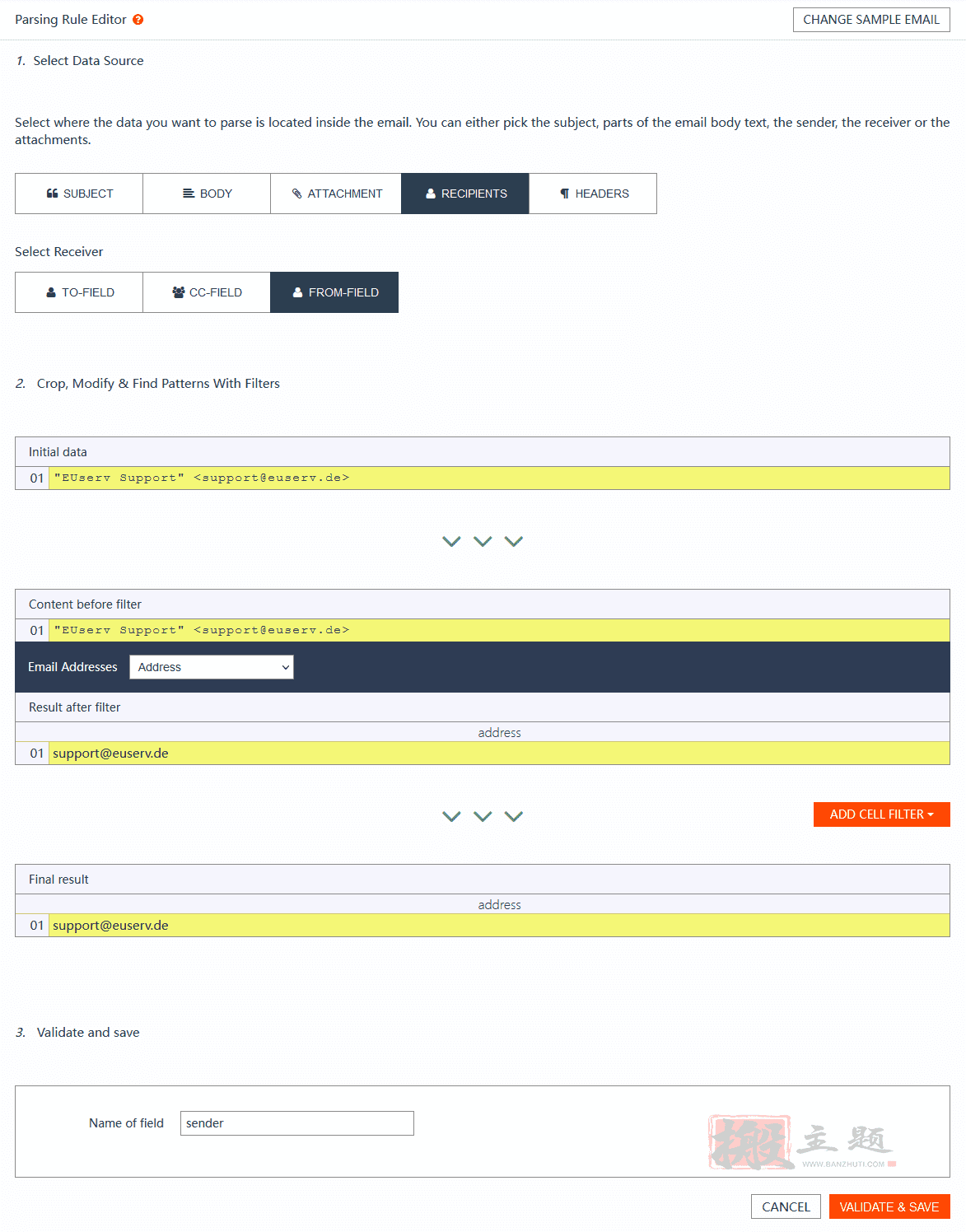This screenshot has height=1232, width=966.
Task: Click the Change Sample Email button
Action: point(871,20)
